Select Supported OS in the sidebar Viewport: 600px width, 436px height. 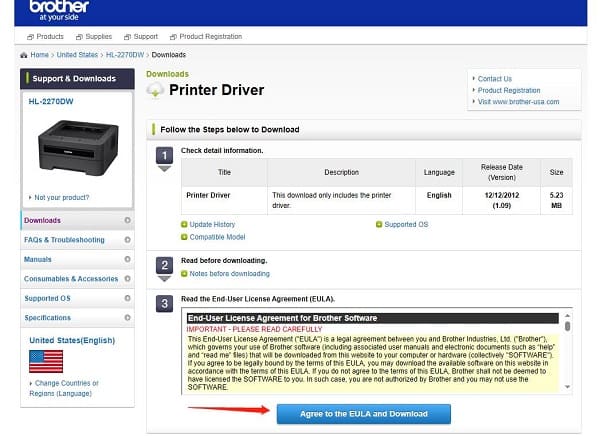pos(77,298)
